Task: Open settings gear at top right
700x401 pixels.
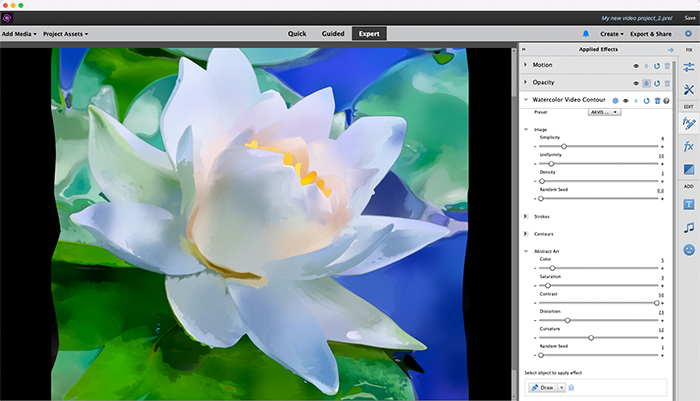Action: click(x=688, y=33)
